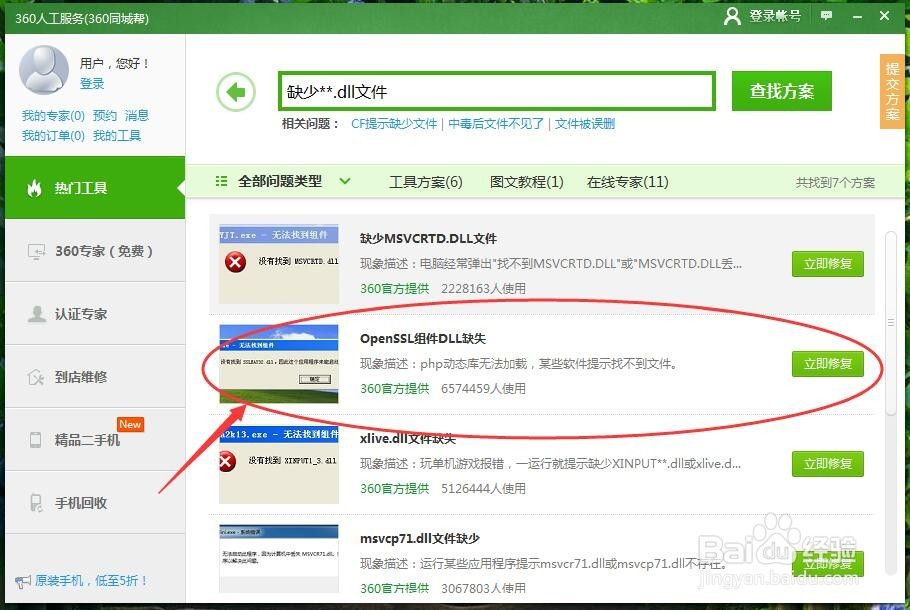This screenshot has width=910, height=610.
Task: Open the 原装手机，低至5折 promo link
Action: (x=91, y=580)
